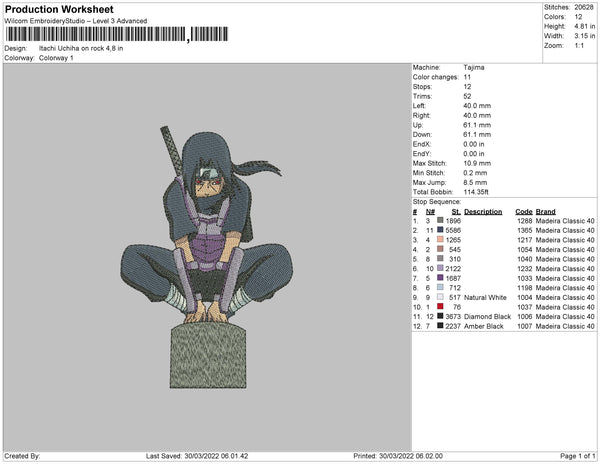
Task: Select the Diamond Black color swatch
Action: point(440,316)
